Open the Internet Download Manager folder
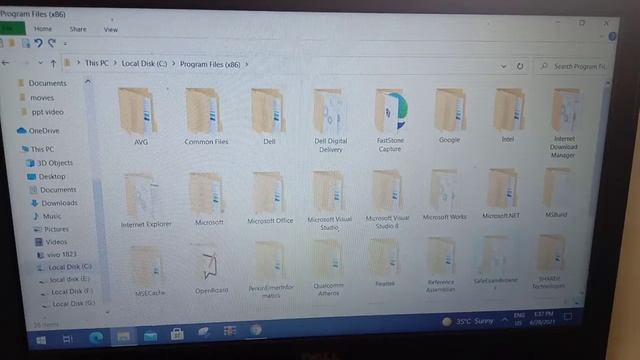 click(564, 123)
